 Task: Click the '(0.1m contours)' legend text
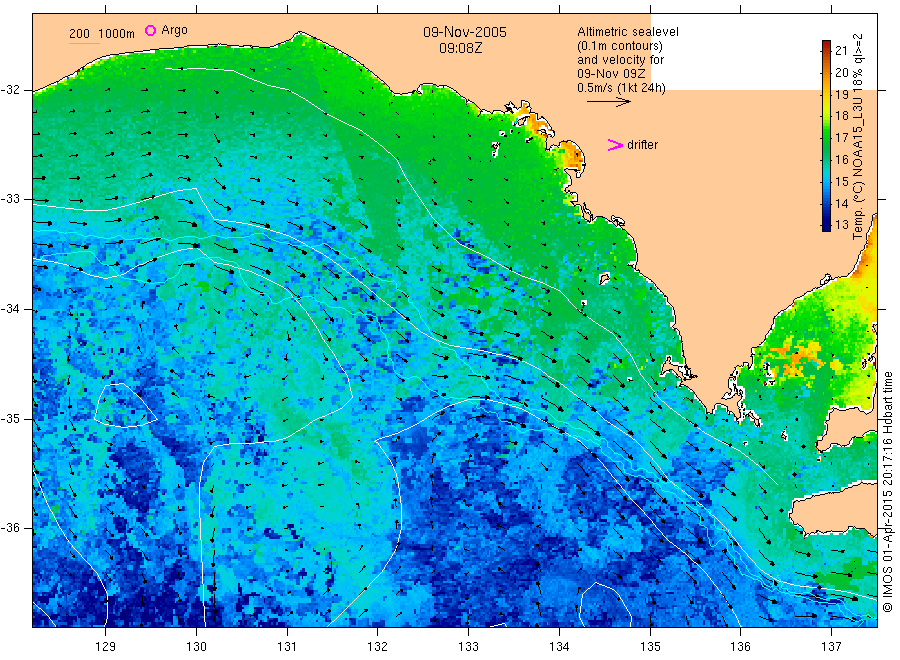pos(619,46)
